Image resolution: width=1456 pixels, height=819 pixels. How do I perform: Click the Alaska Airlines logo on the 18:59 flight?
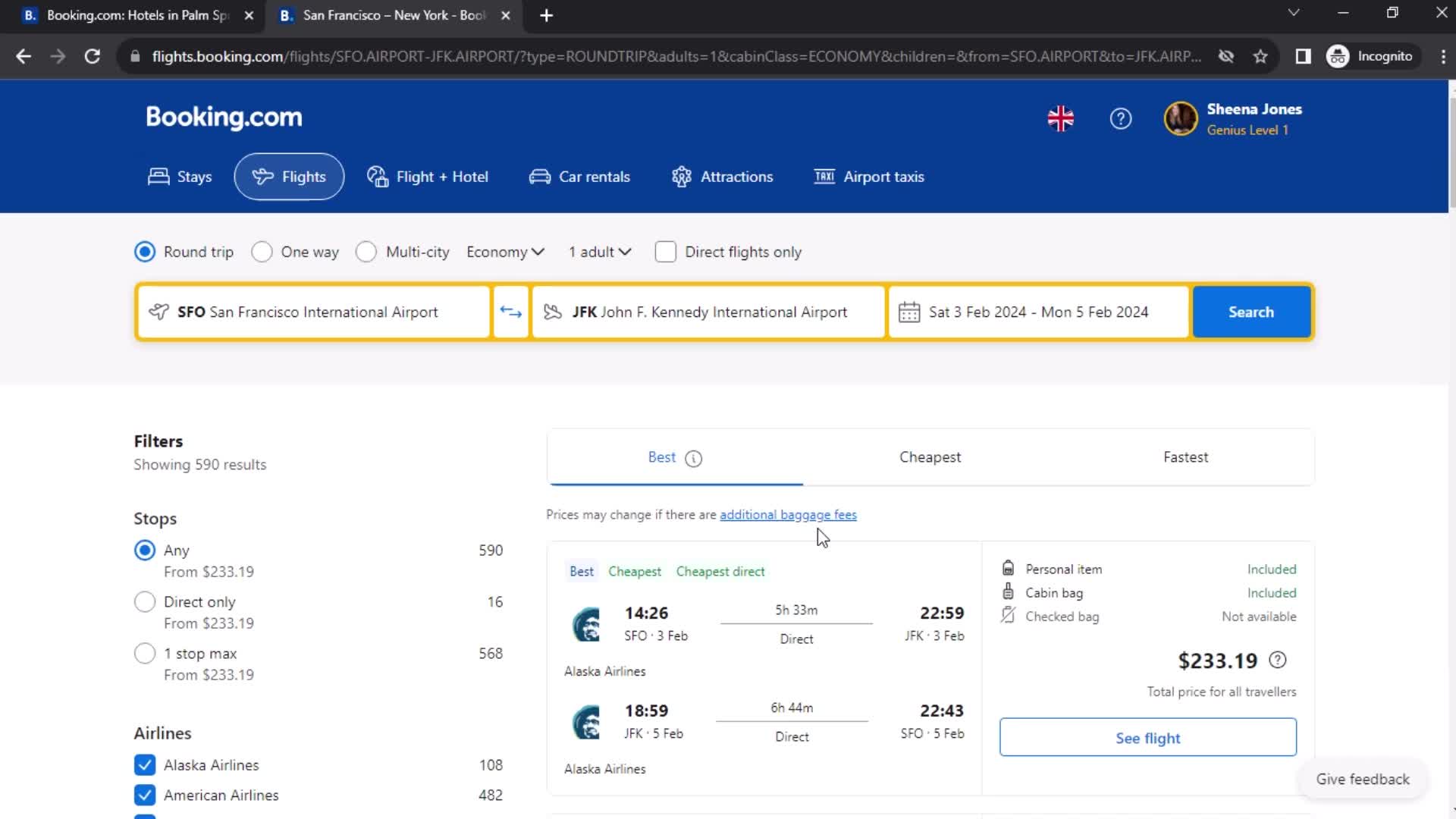(585, 722)
